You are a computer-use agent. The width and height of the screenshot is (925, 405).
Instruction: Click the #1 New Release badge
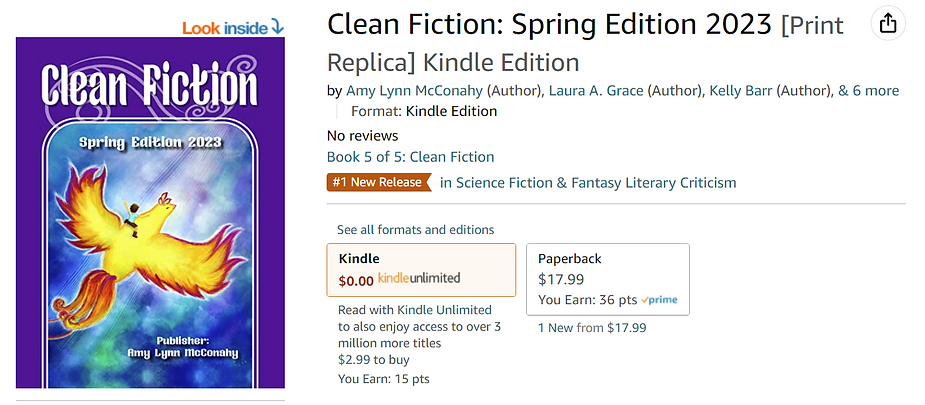point(379,182)
